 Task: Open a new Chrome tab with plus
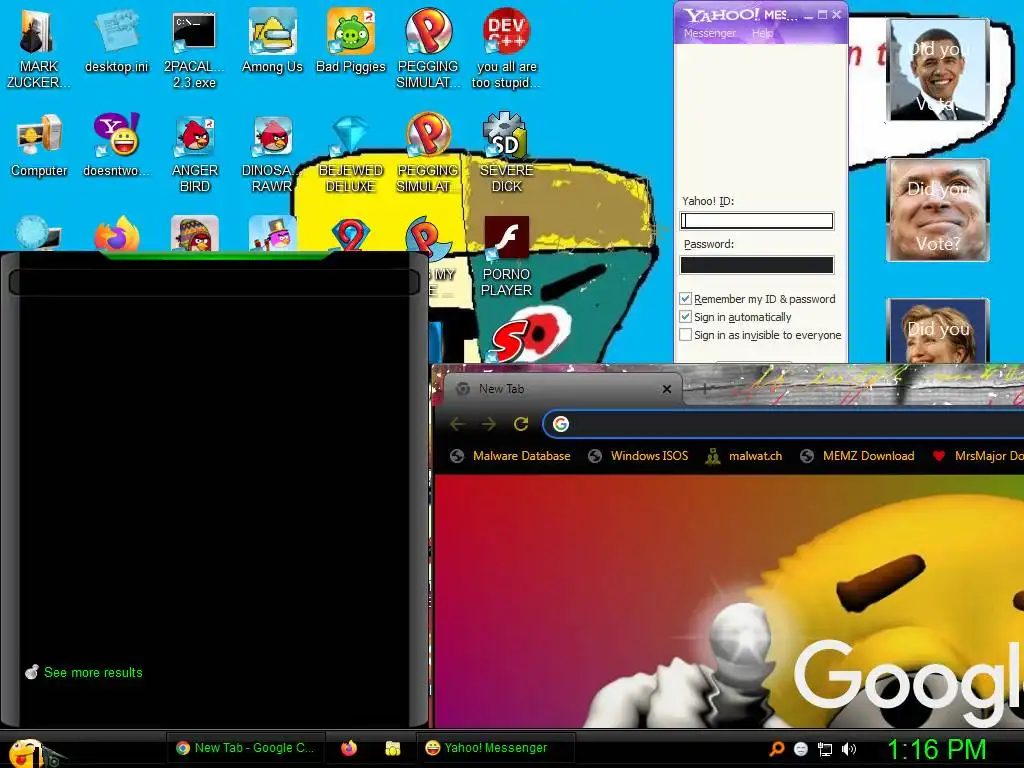pos(704,389)
